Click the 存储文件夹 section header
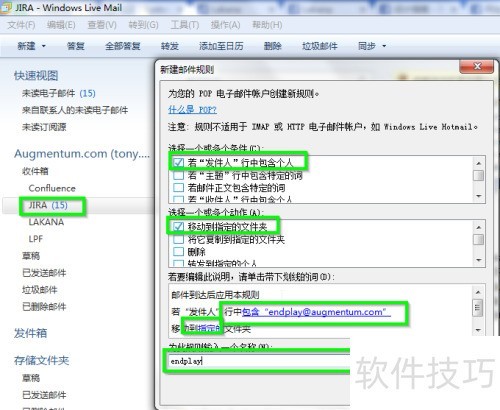 41,360
